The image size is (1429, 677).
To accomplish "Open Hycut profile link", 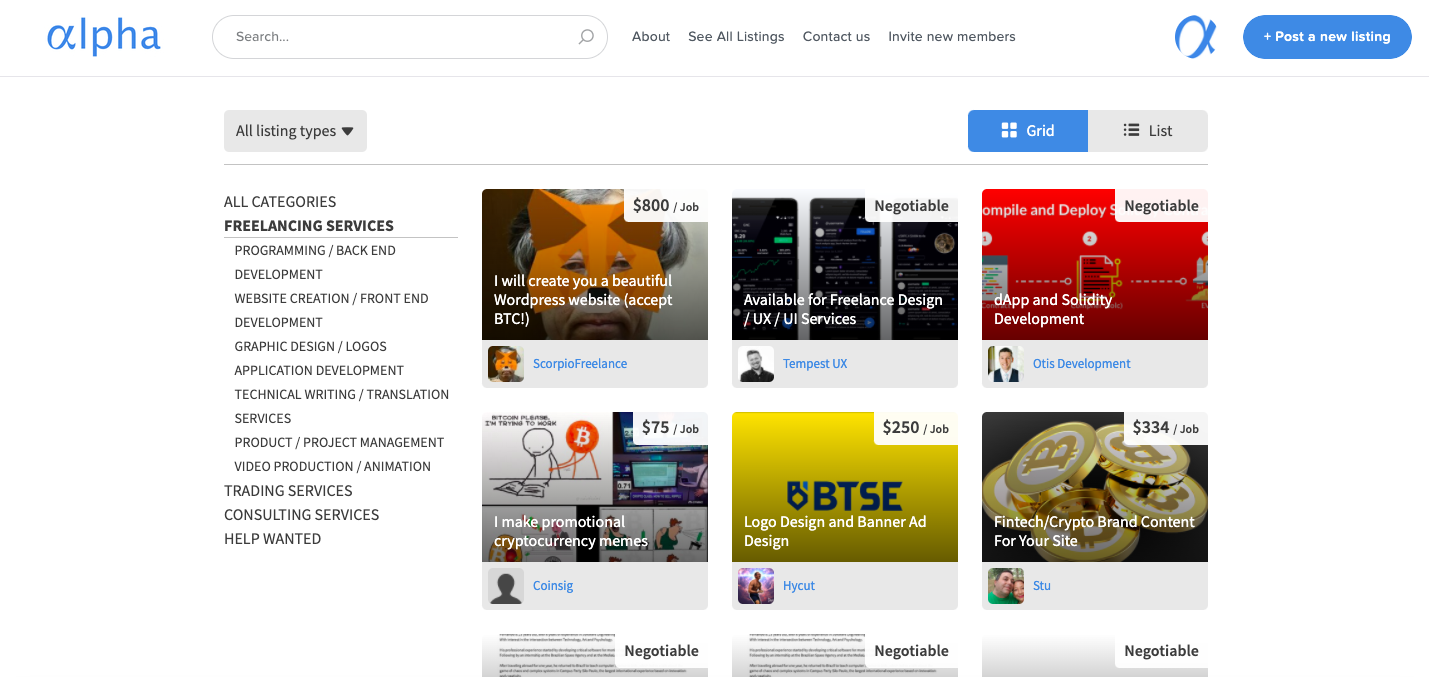I will coord(799,586).
